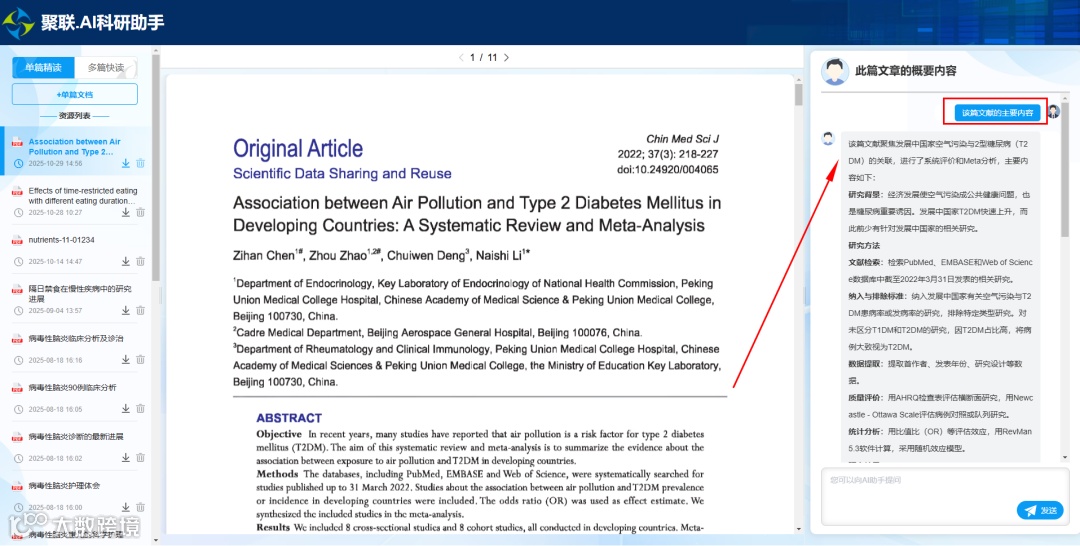Delete the 病毒性脑炎临床分析及诊治 file
This screenshot has width=1080, height=546.
(141, 359)
